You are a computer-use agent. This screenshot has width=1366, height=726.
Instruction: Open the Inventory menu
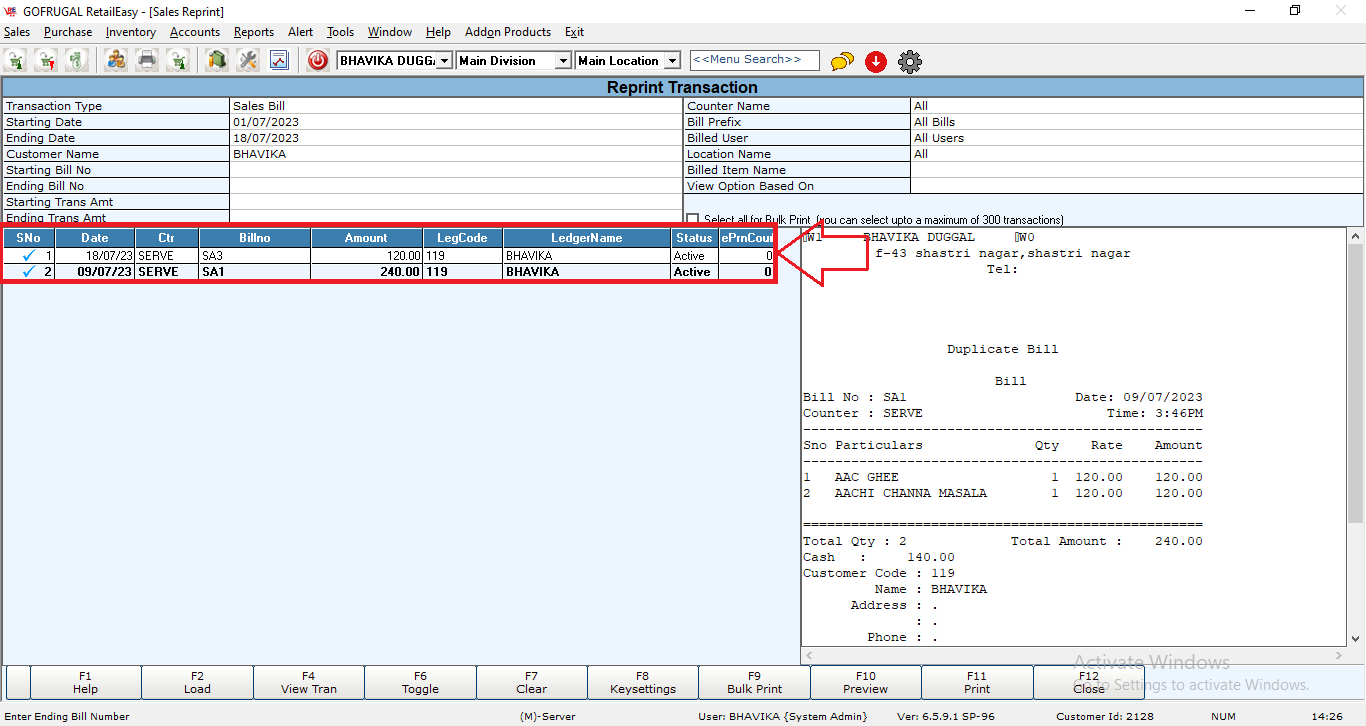click(130, 32)
